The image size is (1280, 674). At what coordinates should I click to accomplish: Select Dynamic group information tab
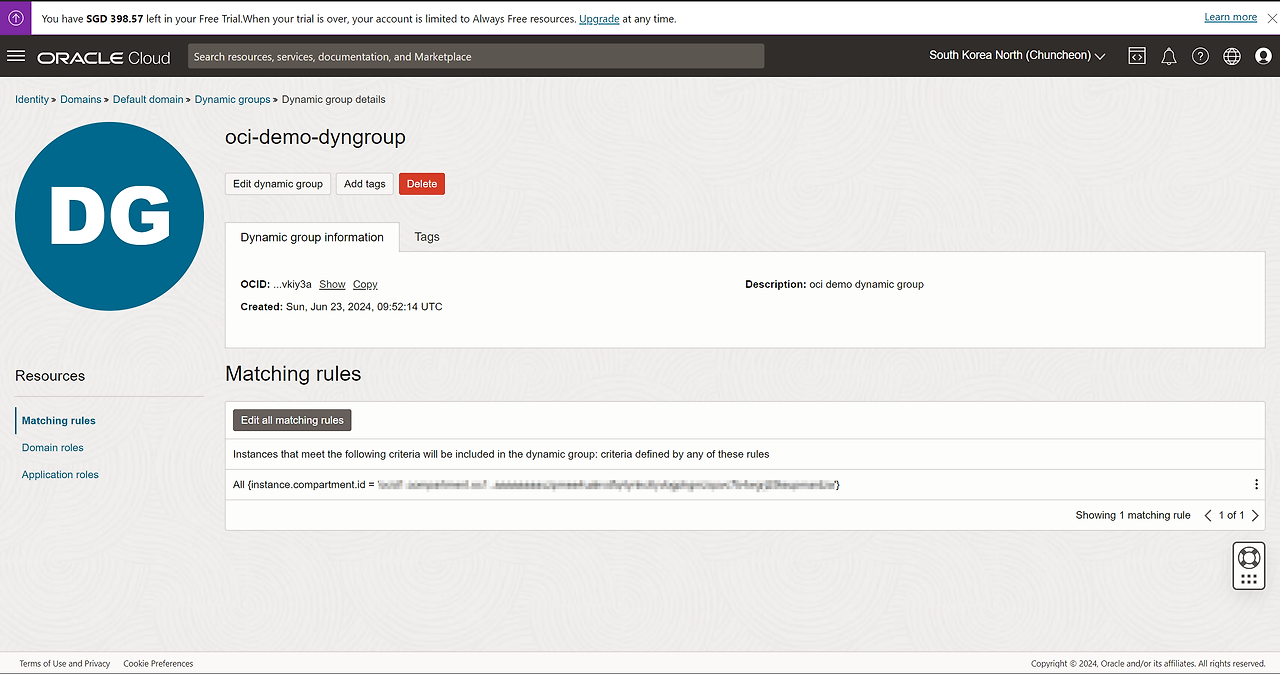point(312,238)
